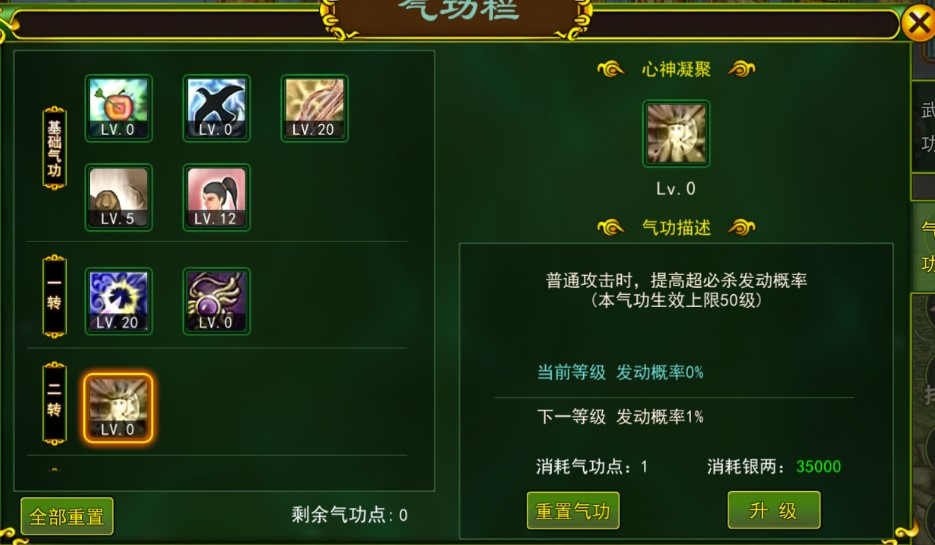Select the LV. 12 ponytail warrior skill
The image size is (935, 545).
pos(216,197)
